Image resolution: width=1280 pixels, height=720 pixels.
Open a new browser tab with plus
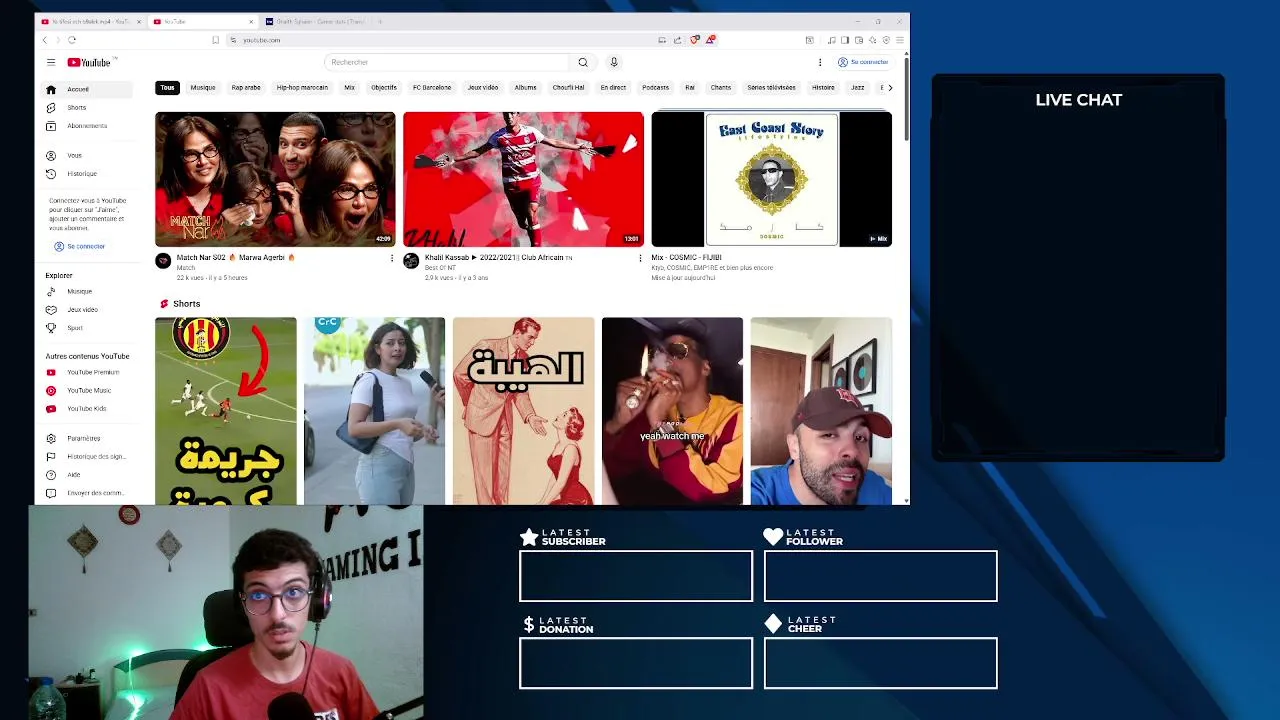click(380, 21)
